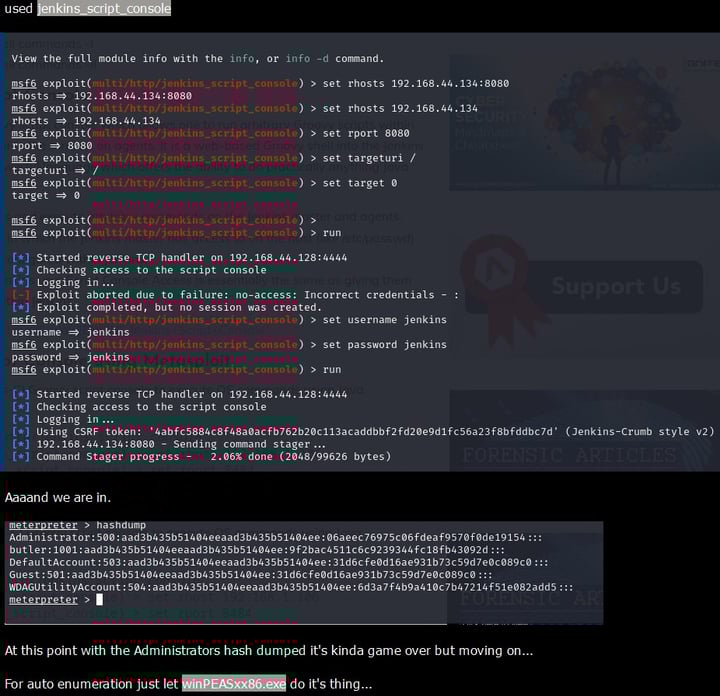Click the '[-]' error marker before 'Exploit aborted'
The height and width of the screenshot is (696, 720).
click(x=21, y=295)
